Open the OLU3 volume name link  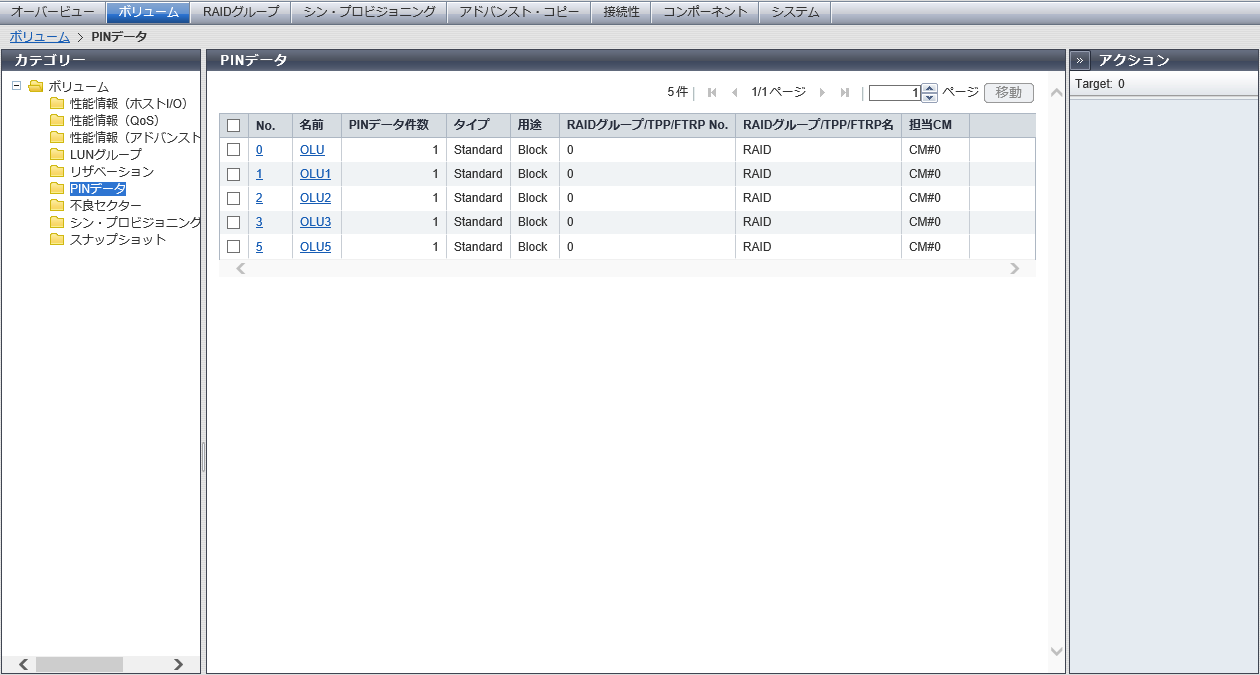[315, 222]
